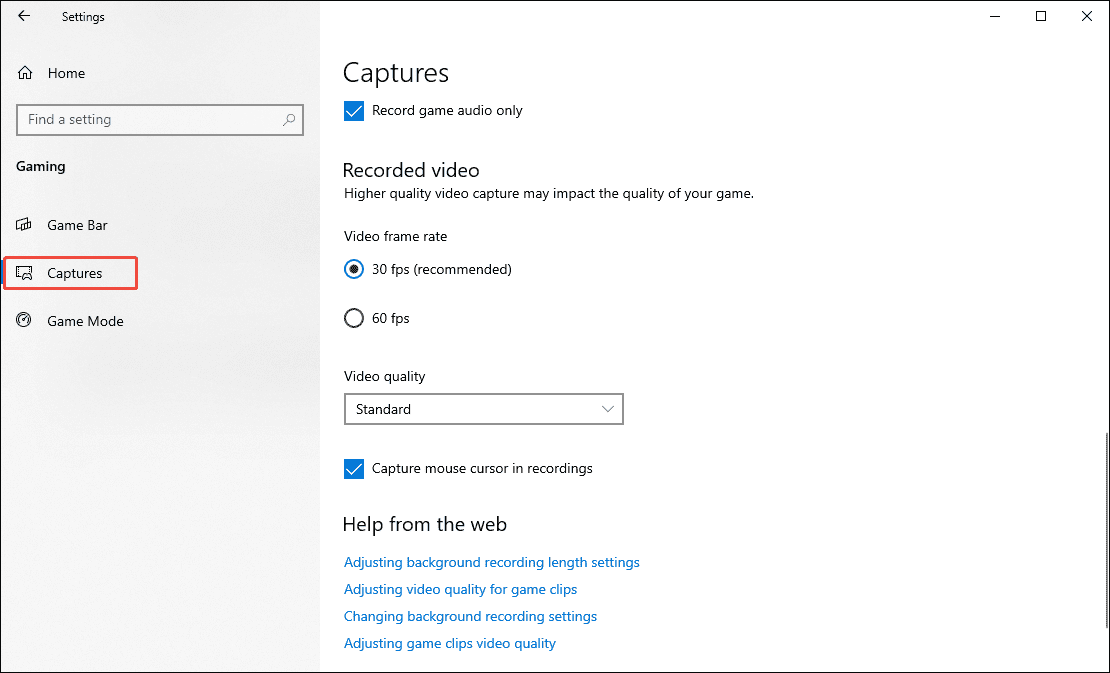
Task: Navigate back using the arrow icon
Action: pyautogui.click(x=24, y=16)
